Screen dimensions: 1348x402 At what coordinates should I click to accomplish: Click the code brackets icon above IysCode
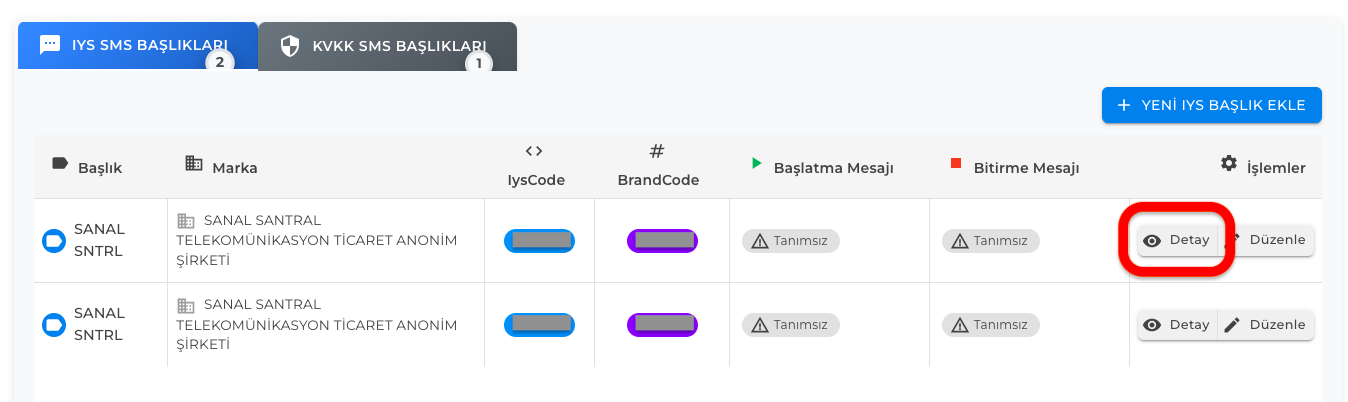click(534, 151)
